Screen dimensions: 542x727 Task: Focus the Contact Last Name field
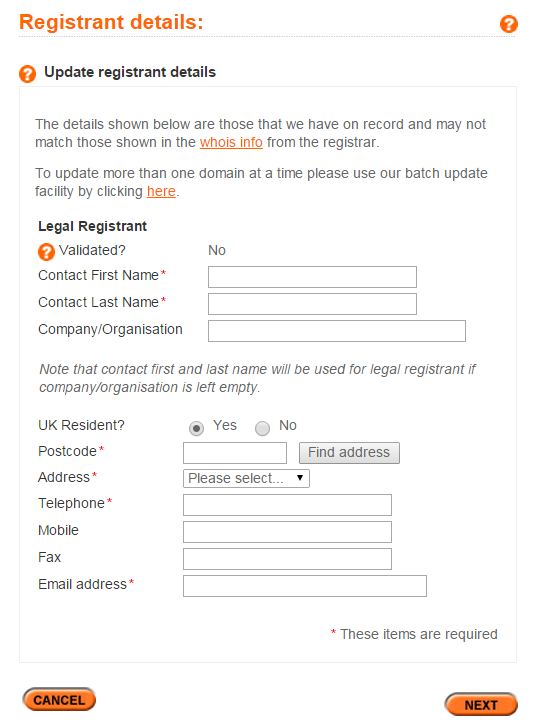pos(312,304)
